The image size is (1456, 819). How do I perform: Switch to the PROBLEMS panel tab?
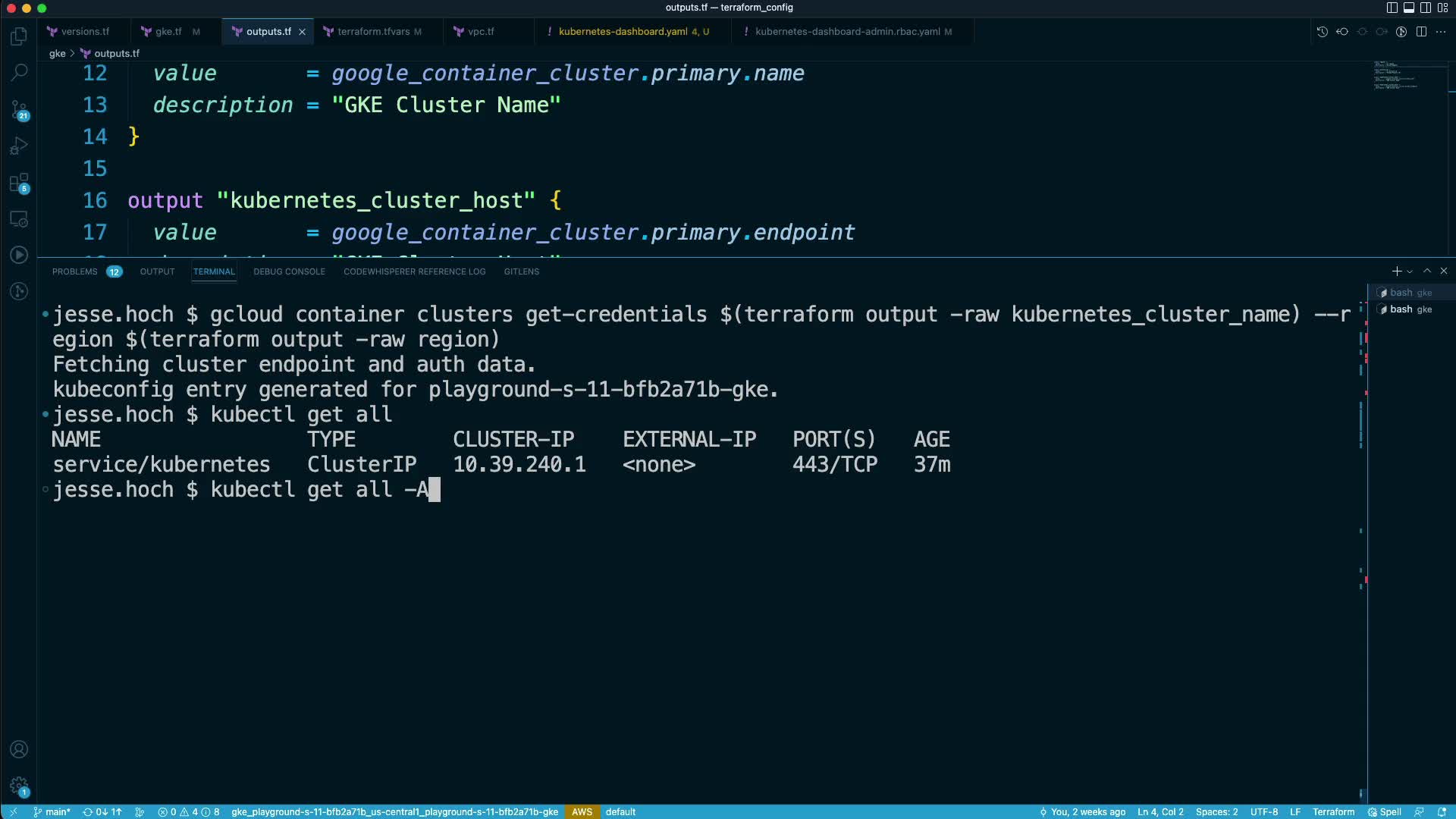74,271
